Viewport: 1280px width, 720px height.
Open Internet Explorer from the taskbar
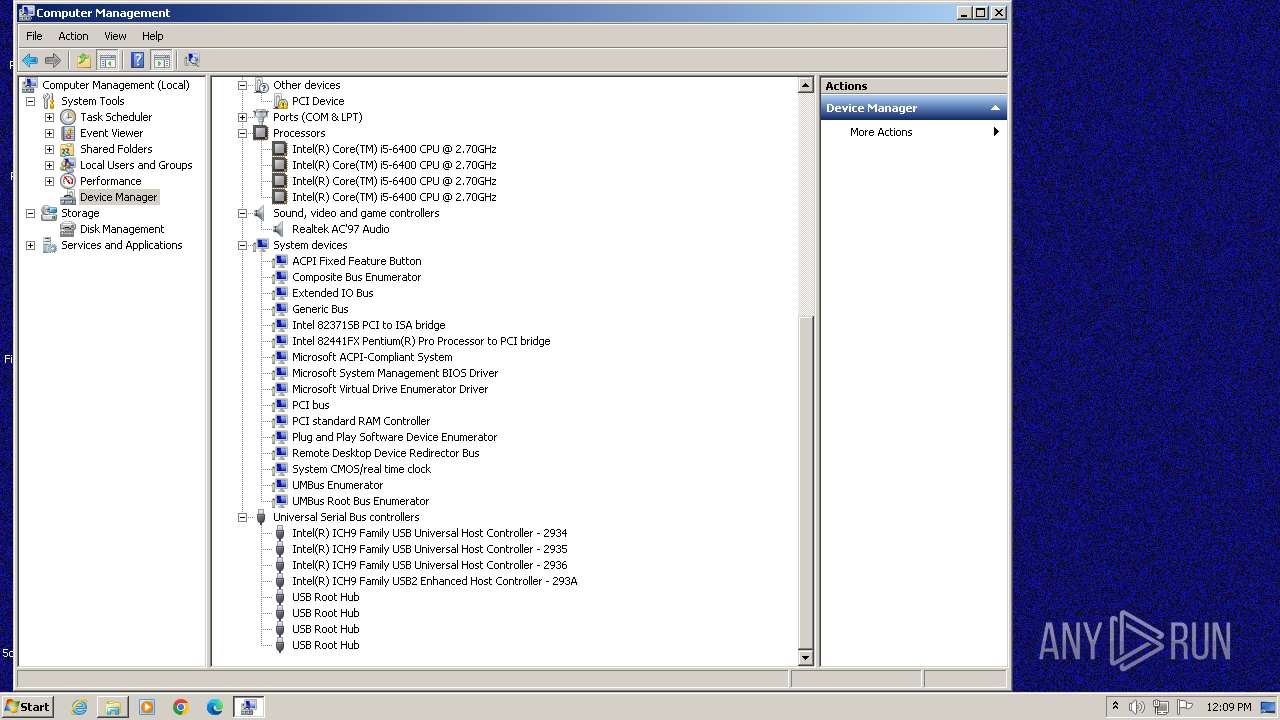click(x=79, y=707)
